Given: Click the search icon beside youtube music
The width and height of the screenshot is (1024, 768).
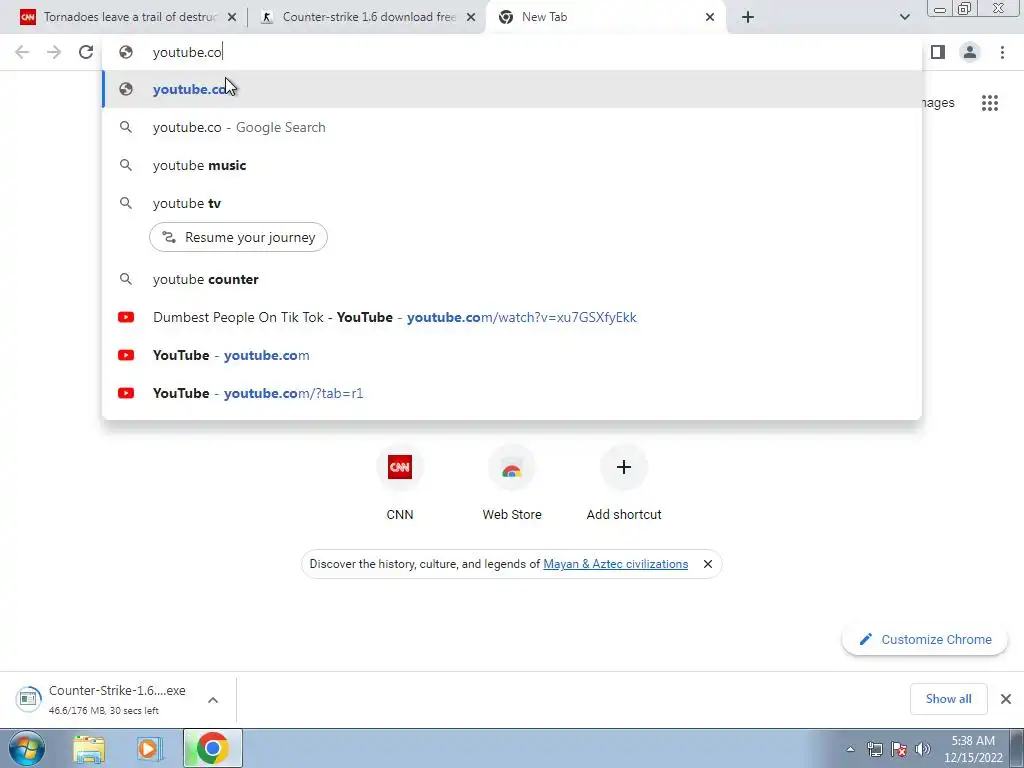Looking at the screenshot, I should pos(126,165).
